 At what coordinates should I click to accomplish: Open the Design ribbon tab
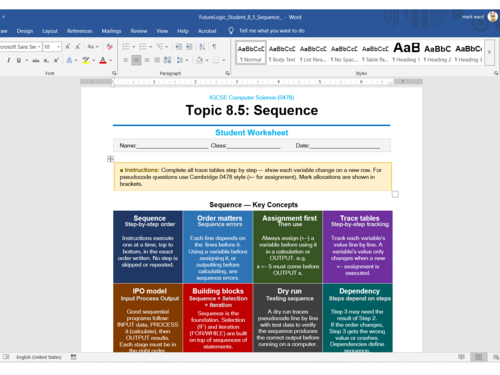click(x=25, y=31)
